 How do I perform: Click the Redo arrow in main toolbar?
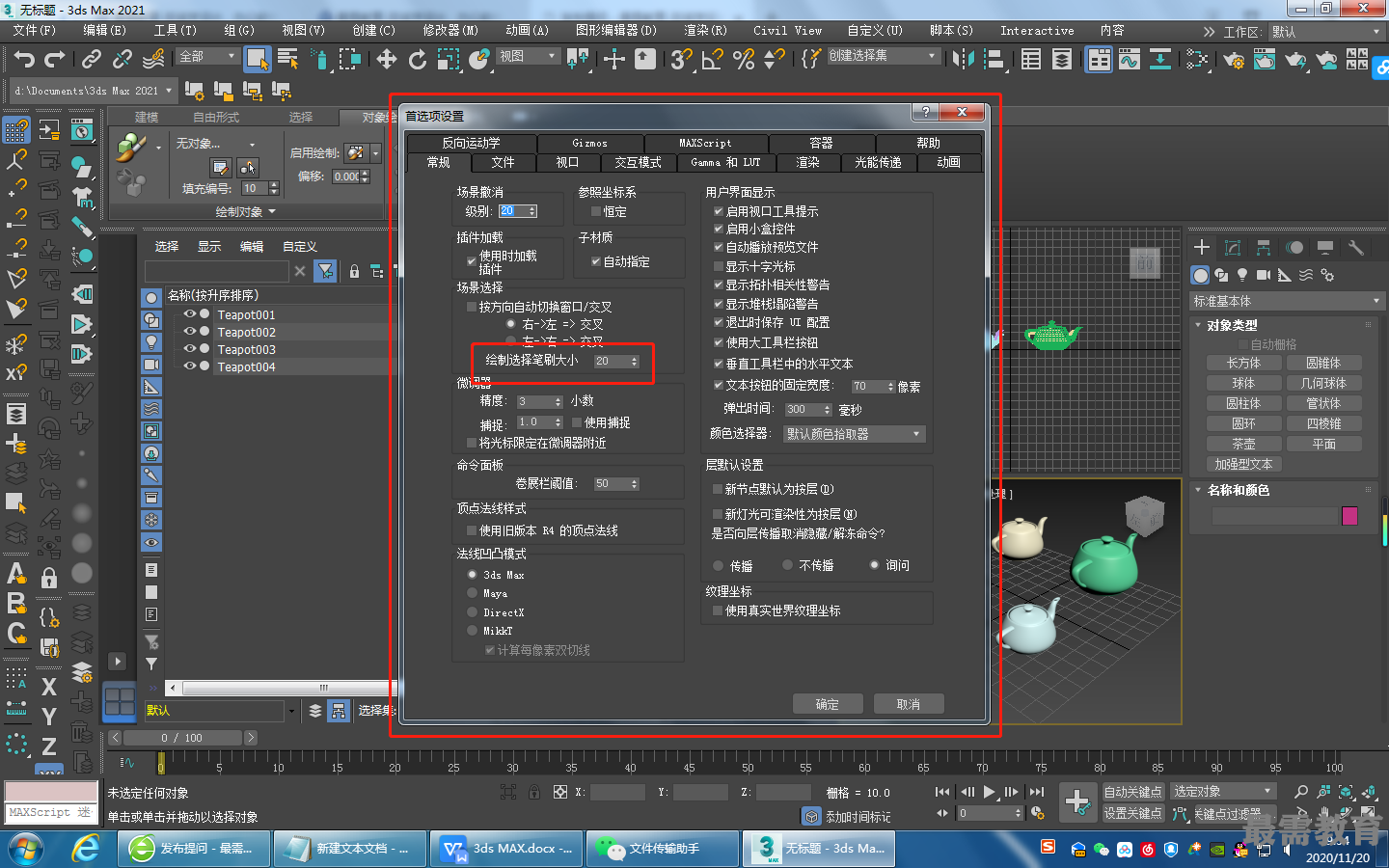point(55,60)
